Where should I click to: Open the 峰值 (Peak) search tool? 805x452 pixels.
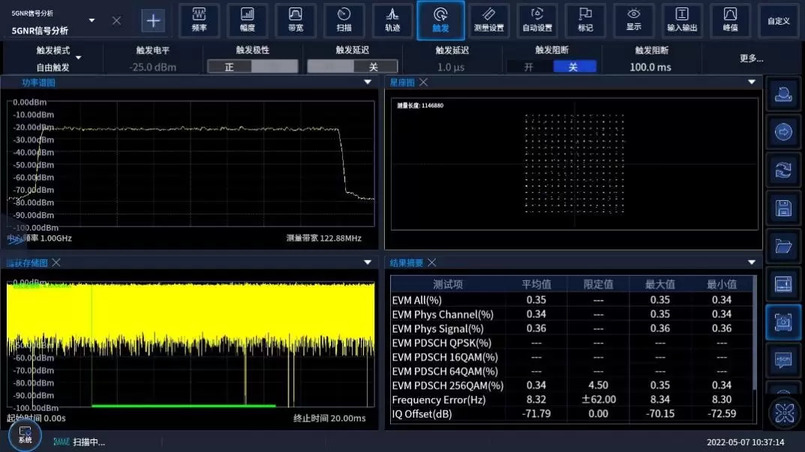[x=730, y=20]
